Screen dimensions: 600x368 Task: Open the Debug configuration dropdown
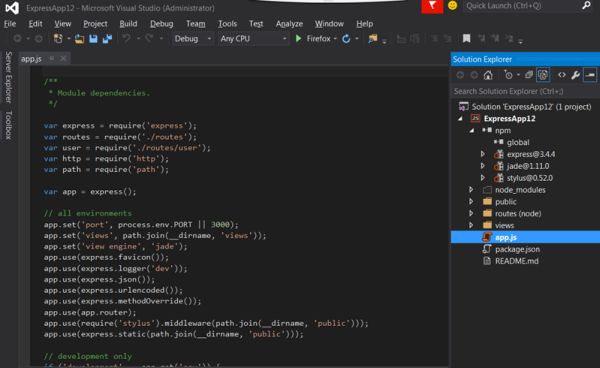(x=192, y=39)
